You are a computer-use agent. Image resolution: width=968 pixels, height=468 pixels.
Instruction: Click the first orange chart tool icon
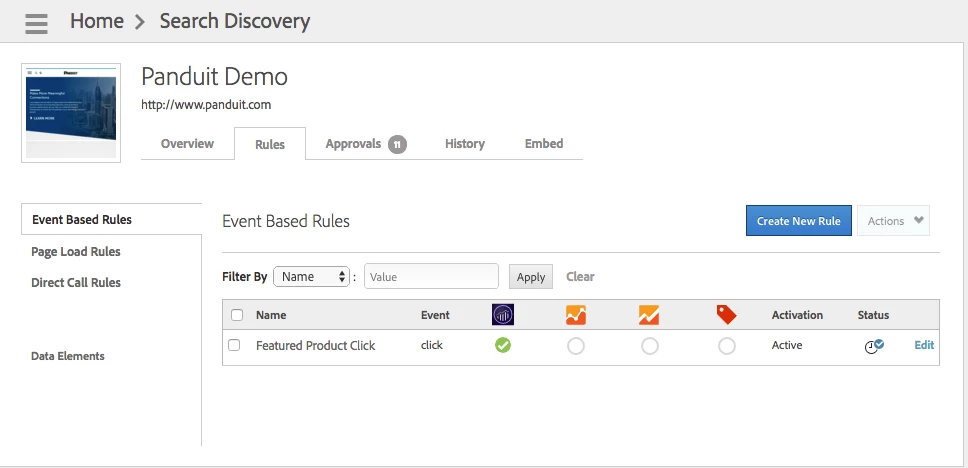[x=575, y=315]
